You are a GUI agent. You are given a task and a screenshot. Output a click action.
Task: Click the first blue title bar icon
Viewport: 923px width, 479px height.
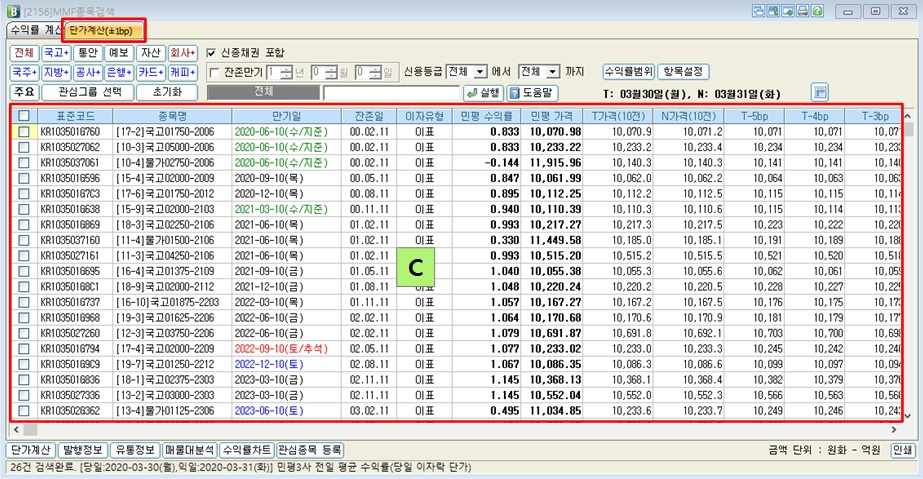[759, 11]
